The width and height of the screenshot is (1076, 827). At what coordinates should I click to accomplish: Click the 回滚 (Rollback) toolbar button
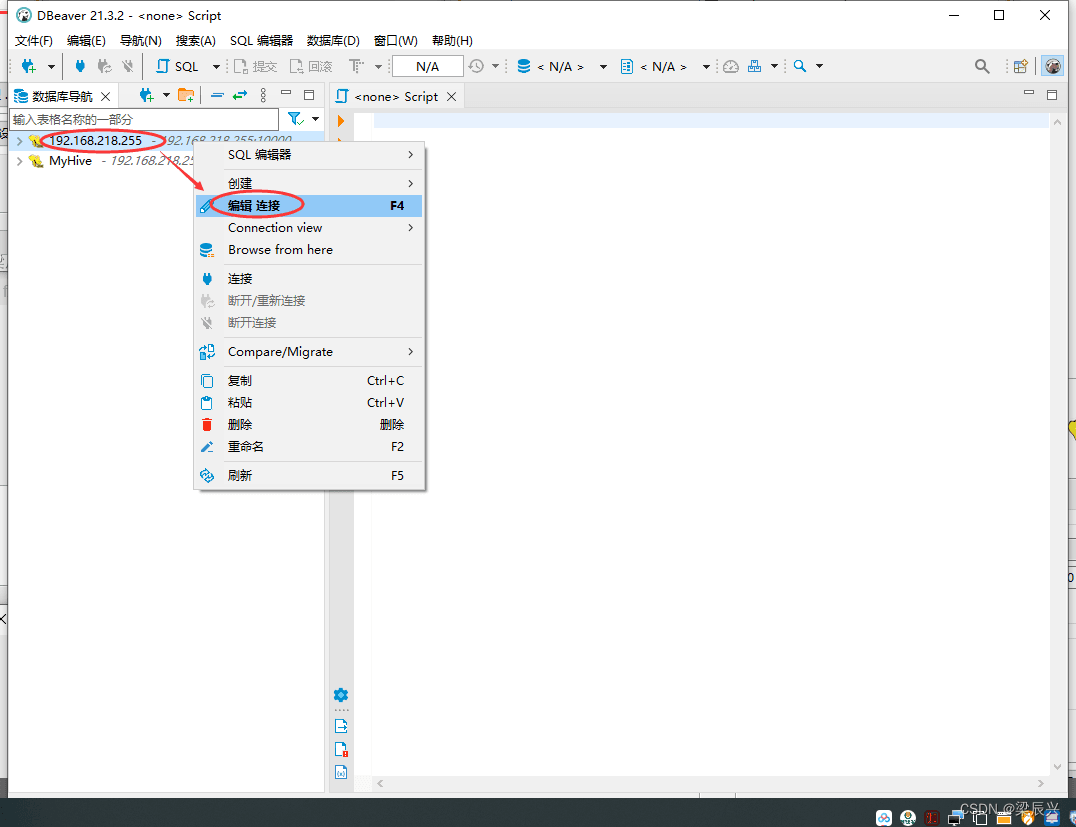[311, 67]
